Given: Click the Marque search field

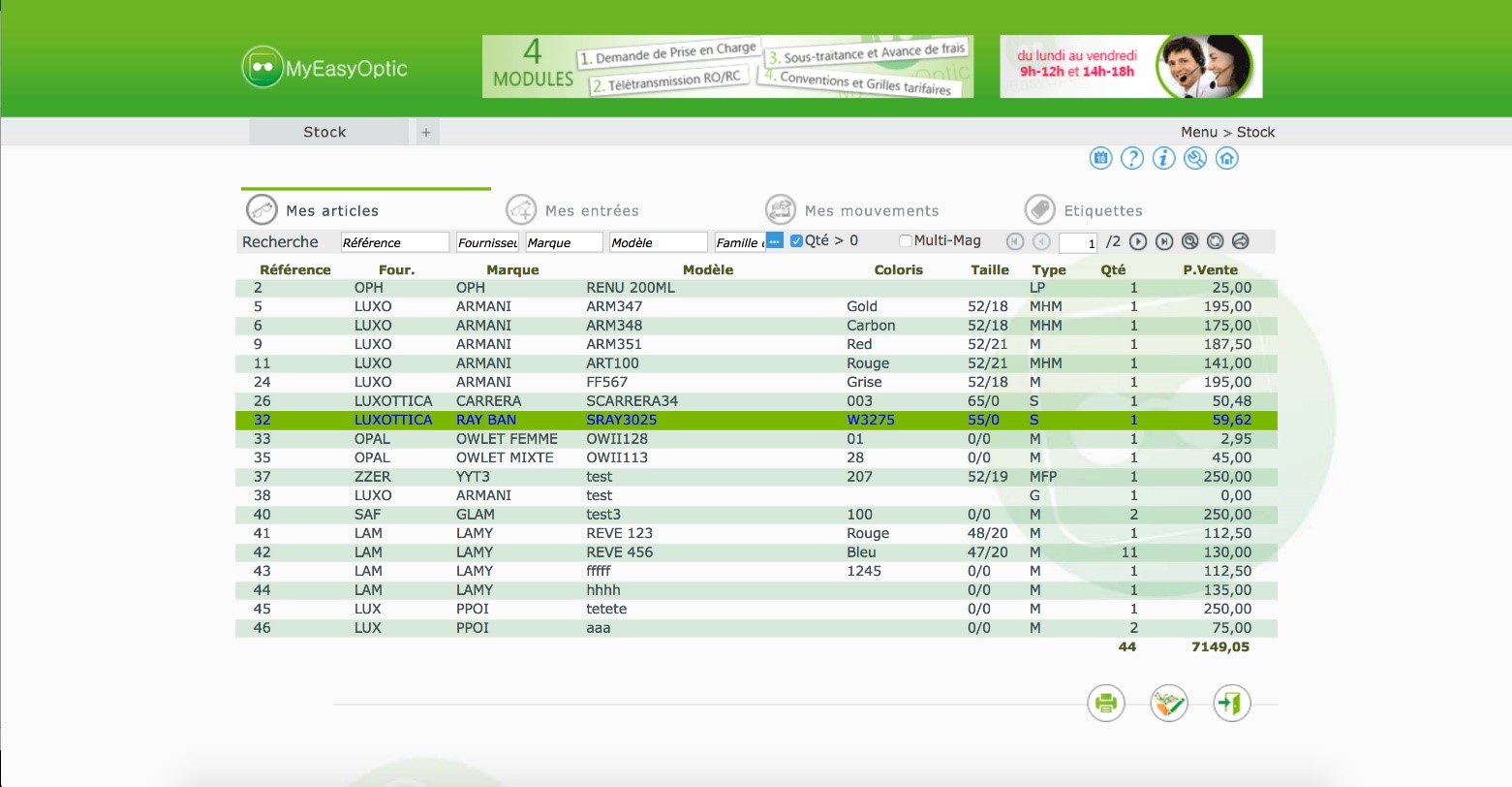Looking at the screenshot, I should 565,242.
